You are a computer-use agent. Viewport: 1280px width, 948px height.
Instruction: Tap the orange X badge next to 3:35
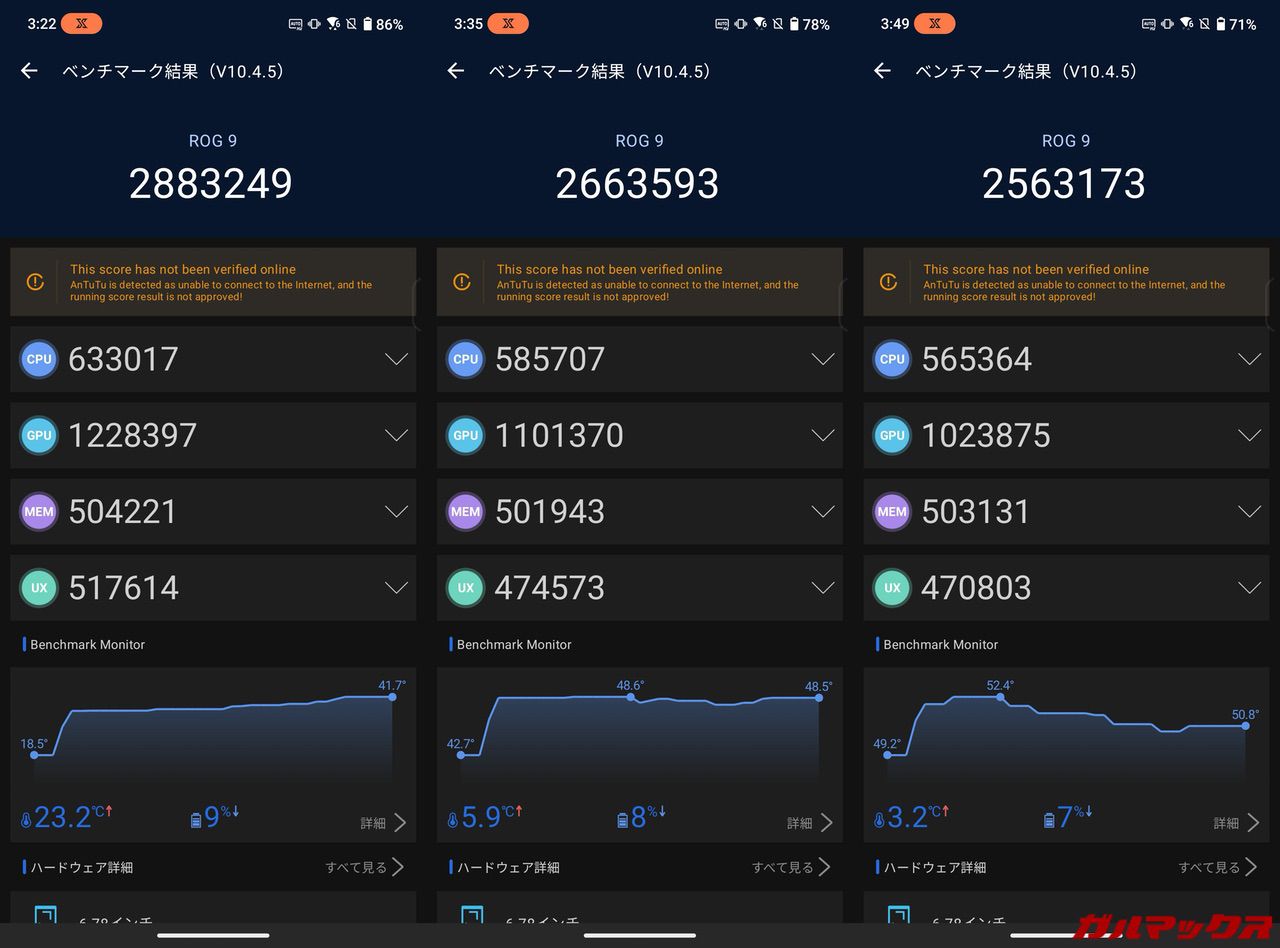click(x=508, y=24)
